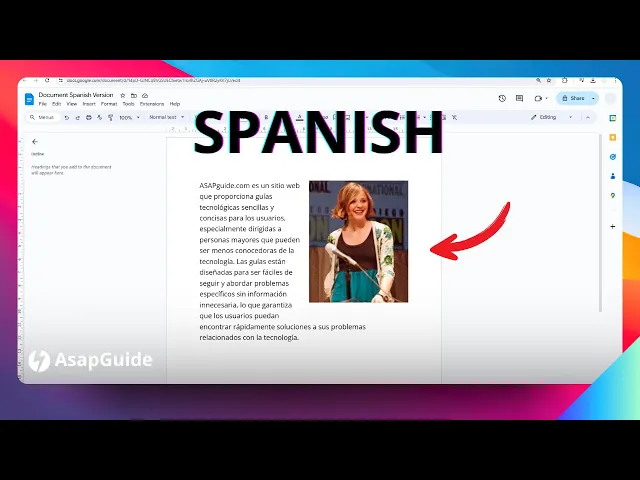Screen dimensions: 640x480
Task: Open the comments history icon
Action: point(519,98)
